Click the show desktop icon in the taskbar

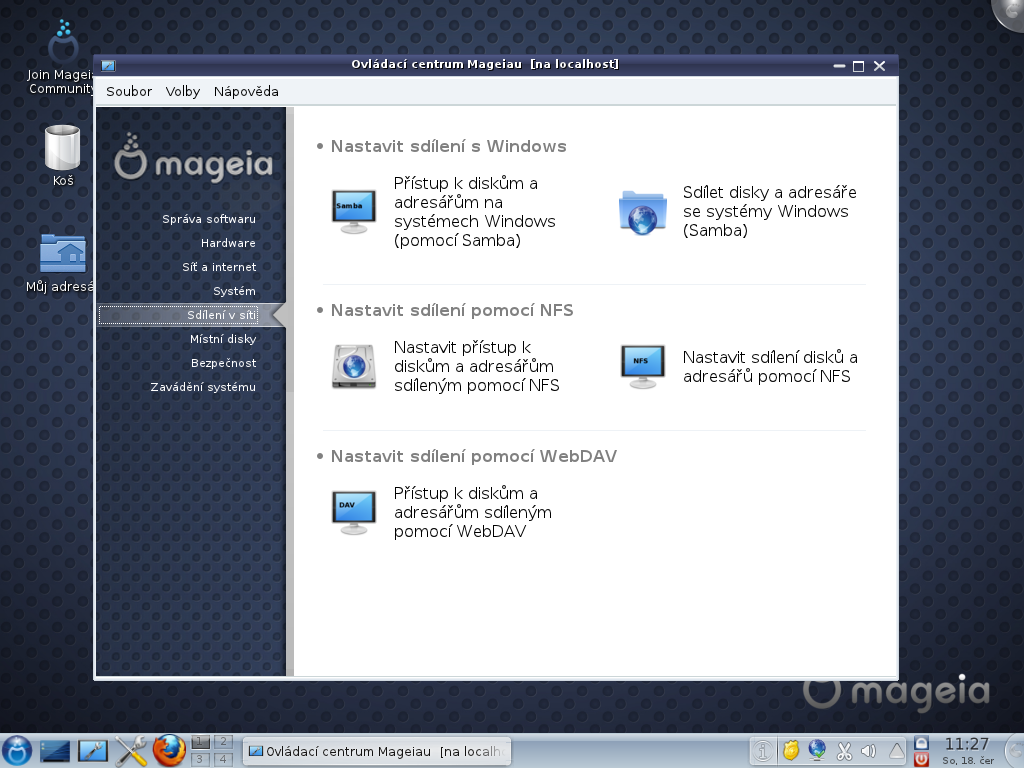point(55,751)
